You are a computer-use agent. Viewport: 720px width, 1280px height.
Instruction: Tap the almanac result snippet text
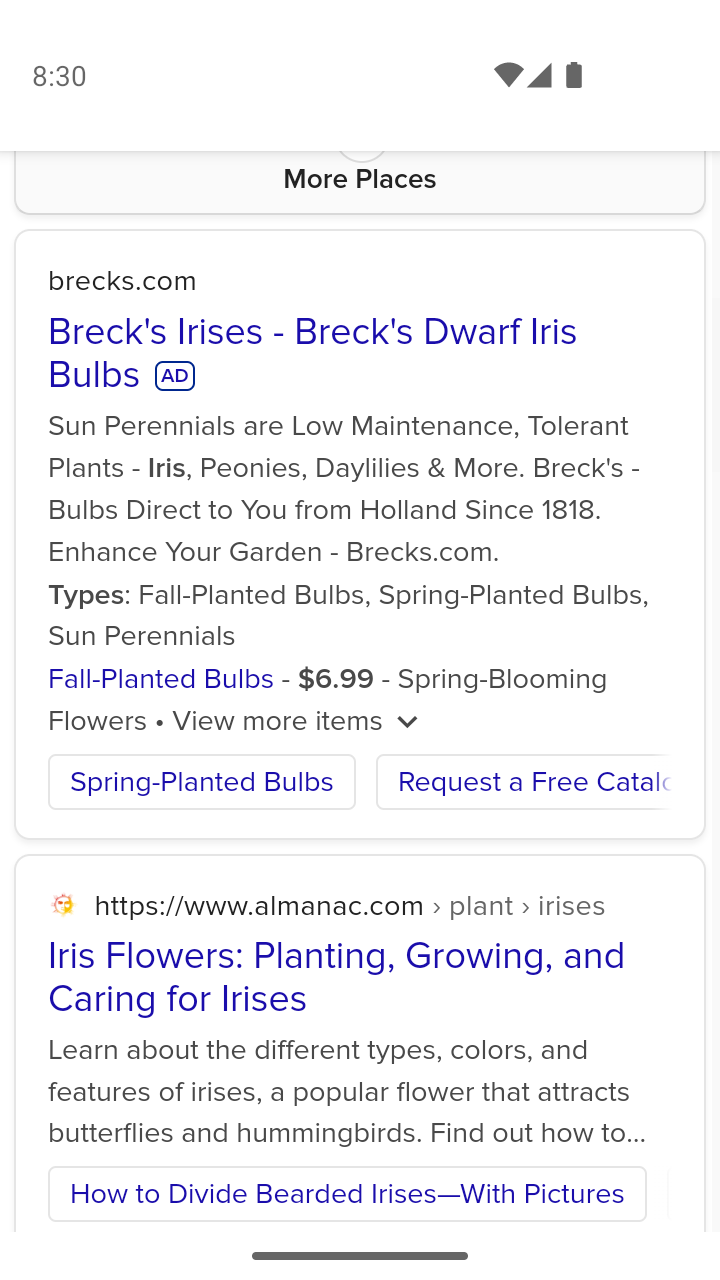347,1092
